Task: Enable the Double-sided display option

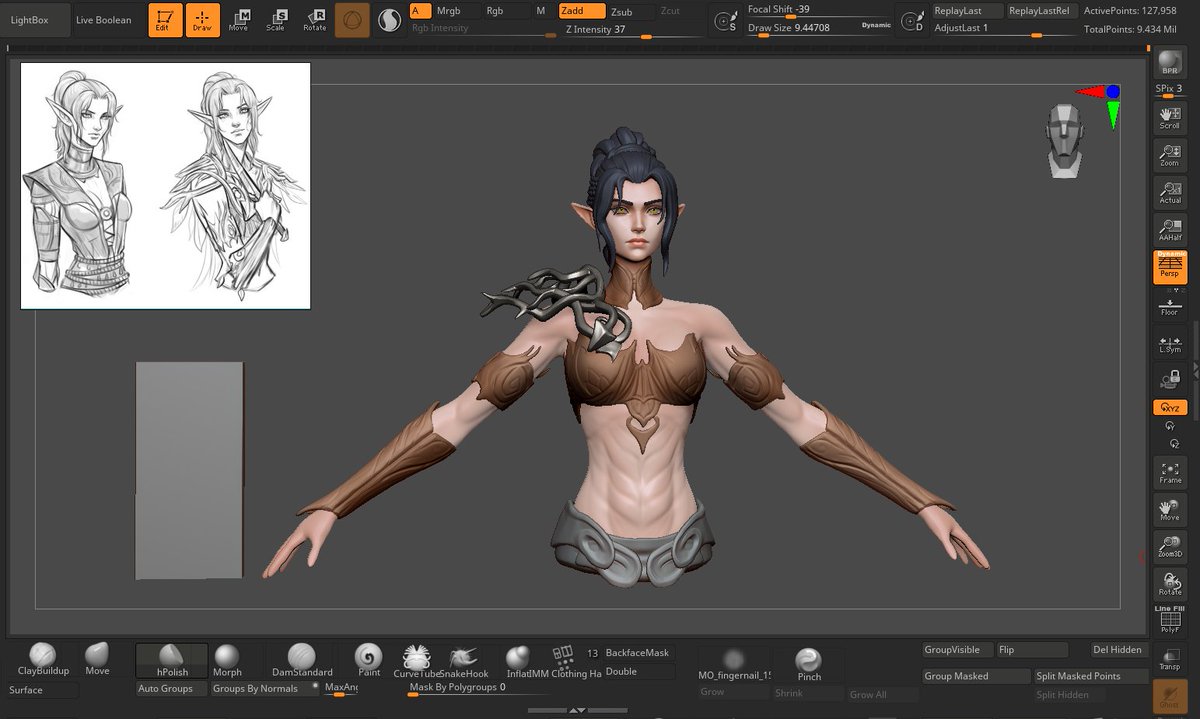Action: (x=621, y=672)
